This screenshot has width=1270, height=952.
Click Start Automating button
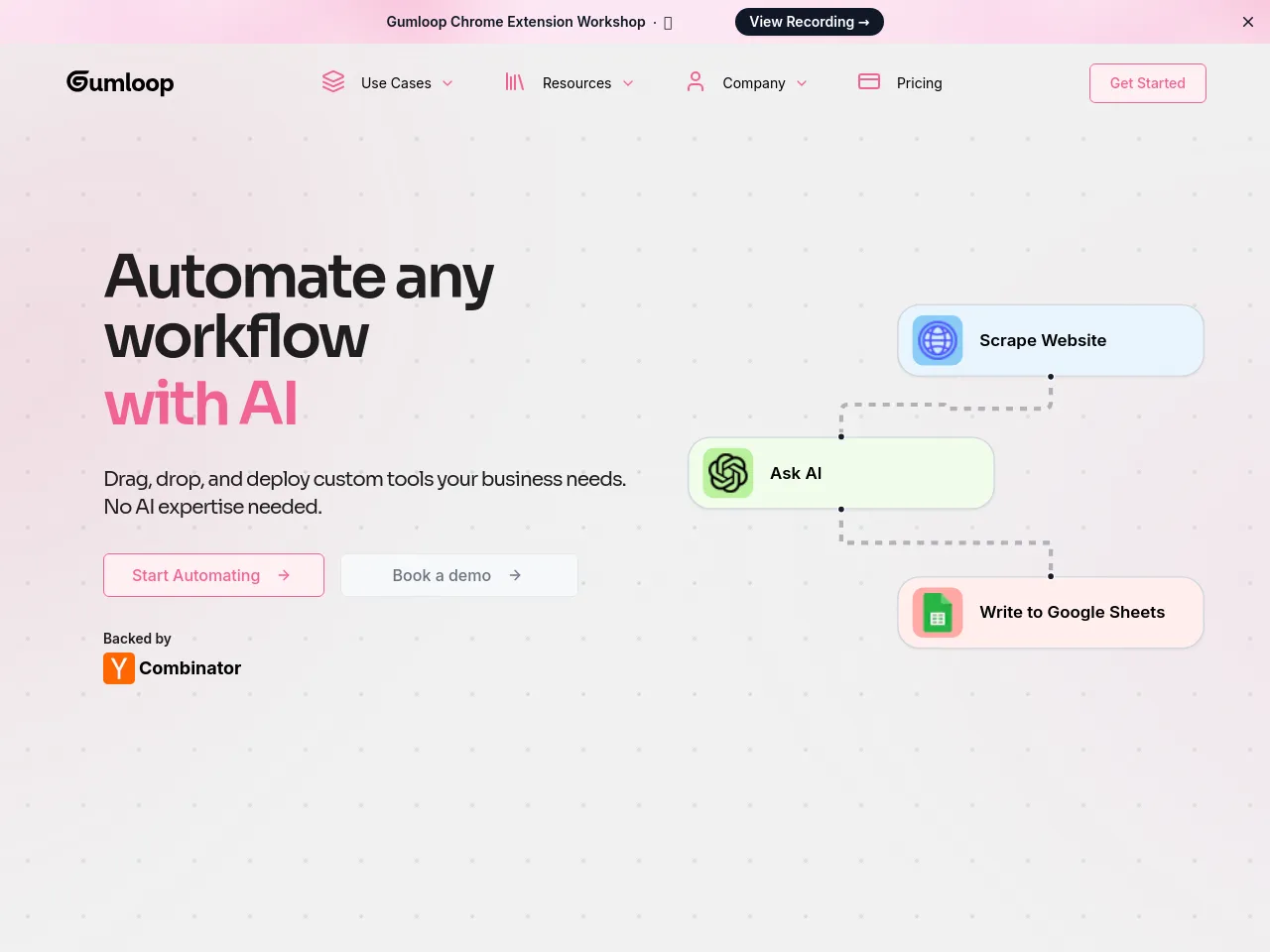pos(213,575)
